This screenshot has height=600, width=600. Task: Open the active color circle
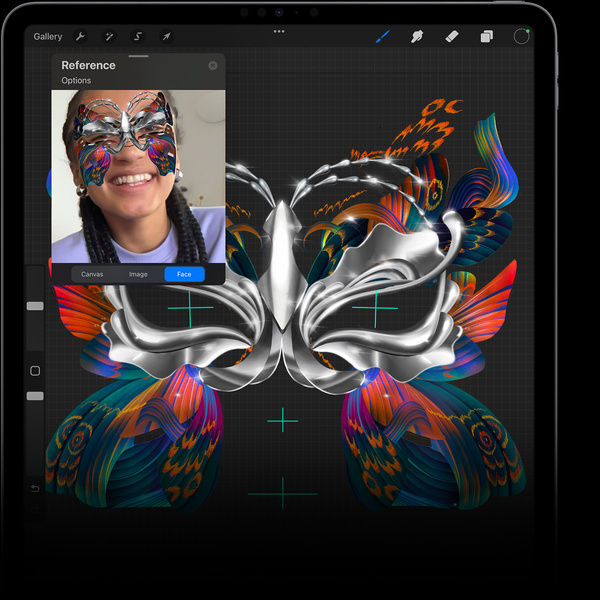pos(521,37)
